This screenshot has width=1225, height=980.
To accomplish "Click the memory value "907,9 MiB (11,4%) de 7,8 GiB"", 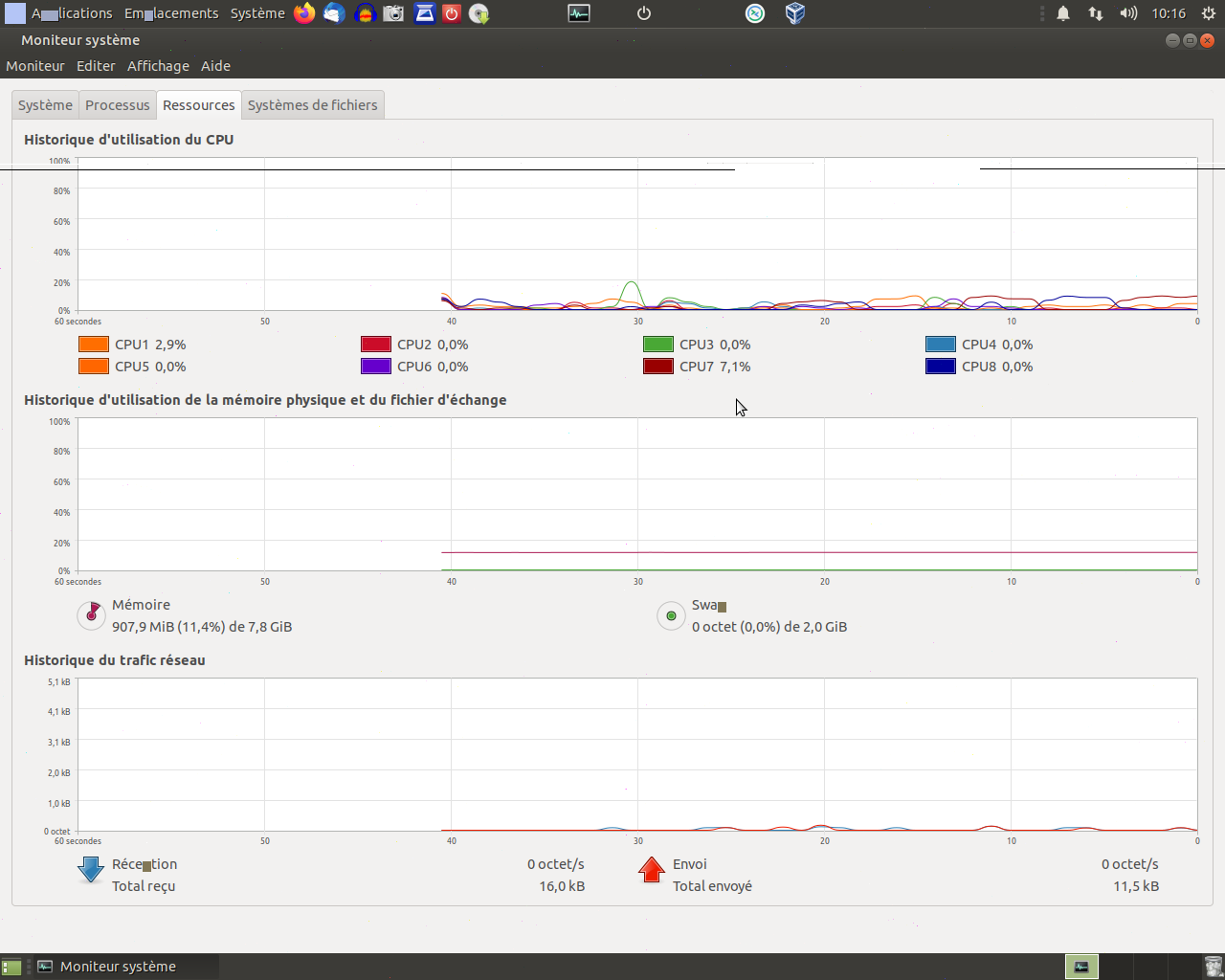I will point(202,627).
